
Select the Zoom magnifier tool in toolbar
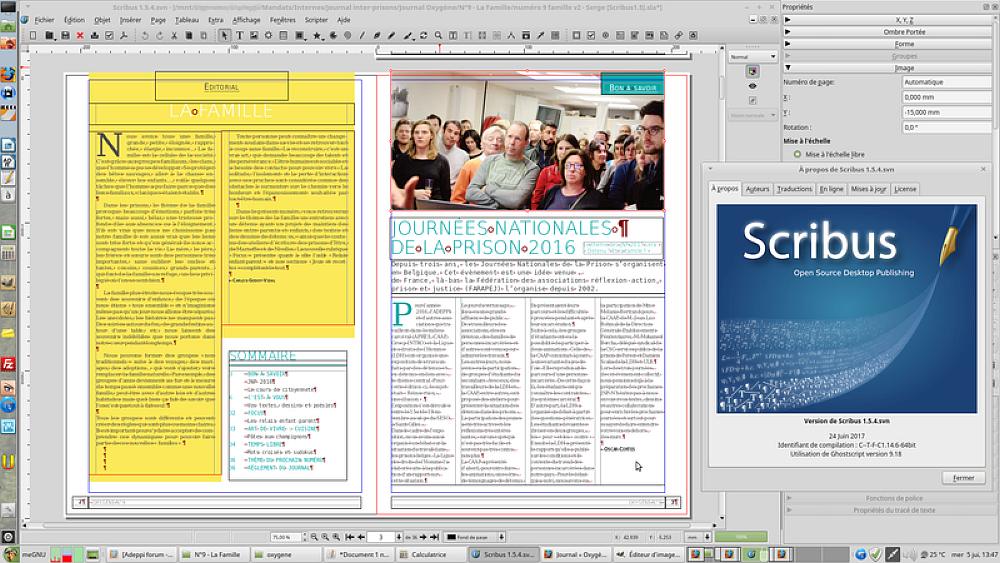point(438,36)
